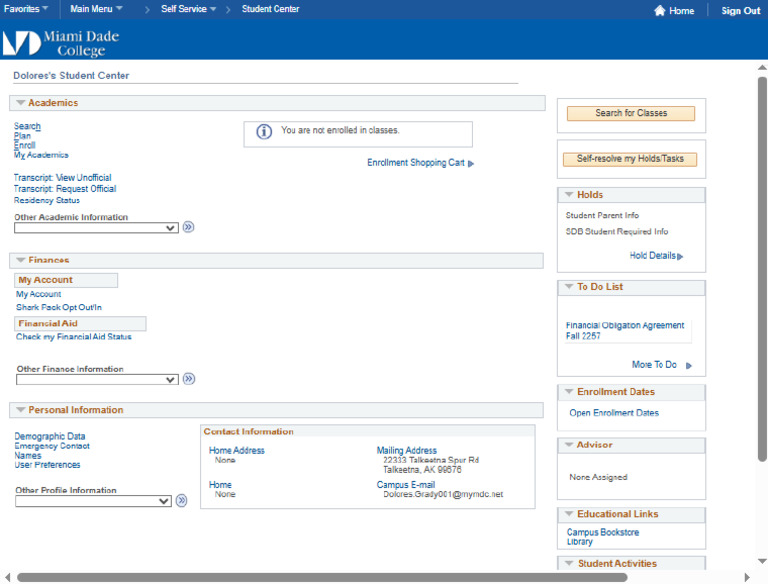768x584 pixels.
Task: Open Shark Pack Opt Out/In link
Action: point(59,307)
